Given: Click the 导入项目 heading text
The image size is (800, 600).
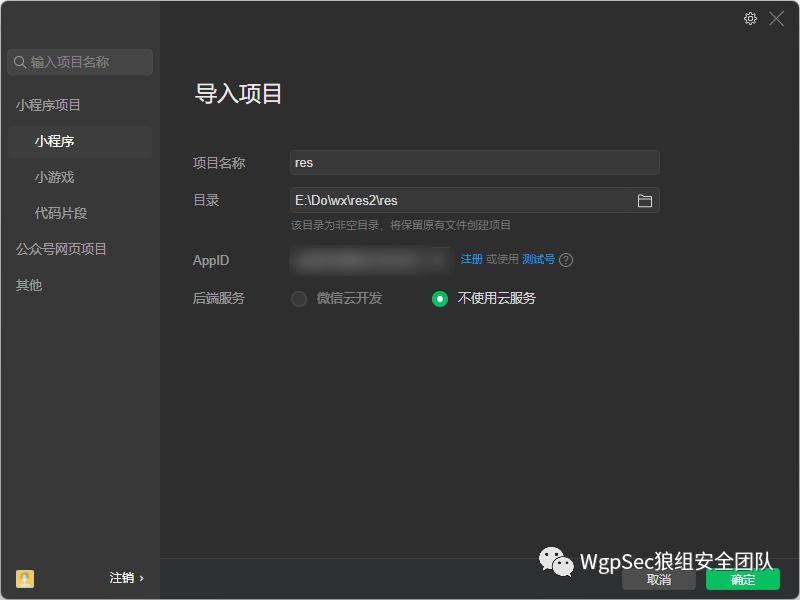Looking at the screenshot, I should coord(238,94).
